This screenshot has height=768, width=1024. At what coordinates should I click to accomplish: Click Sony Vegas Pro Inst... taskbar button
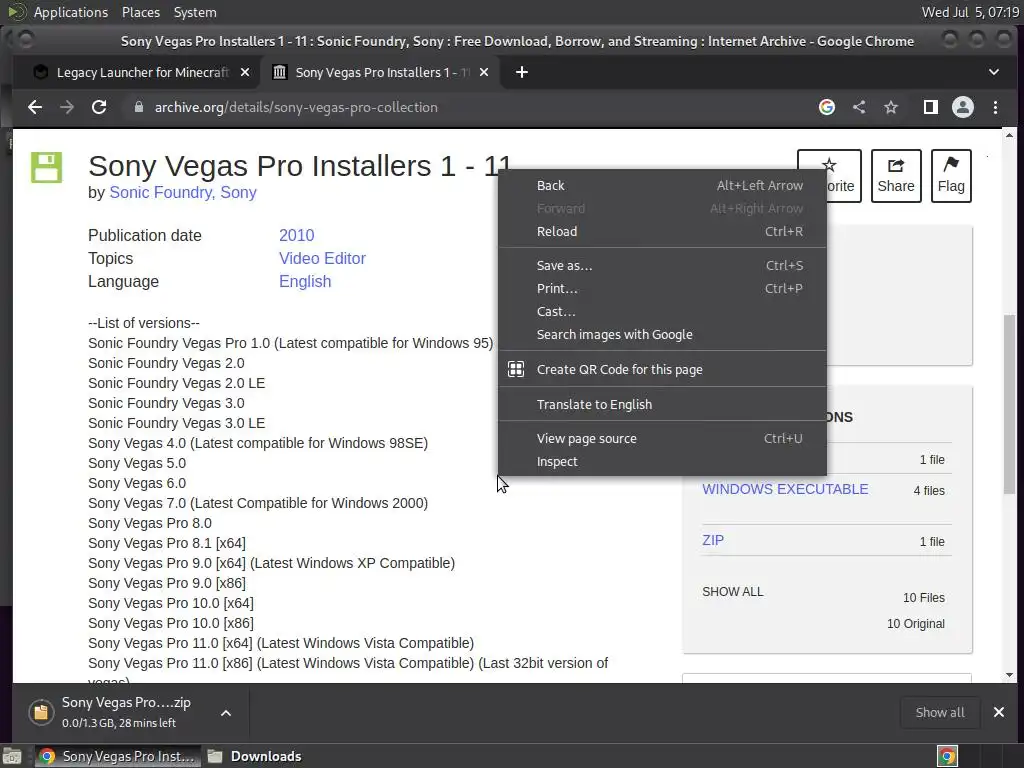tap(116, 756)
